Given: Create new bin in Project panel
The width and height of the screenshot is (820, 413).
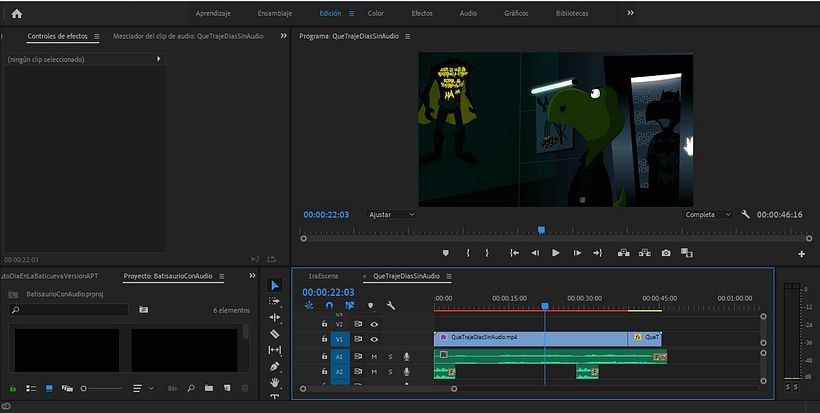Looking at the screenshot, I should click(x=209, y=388).
